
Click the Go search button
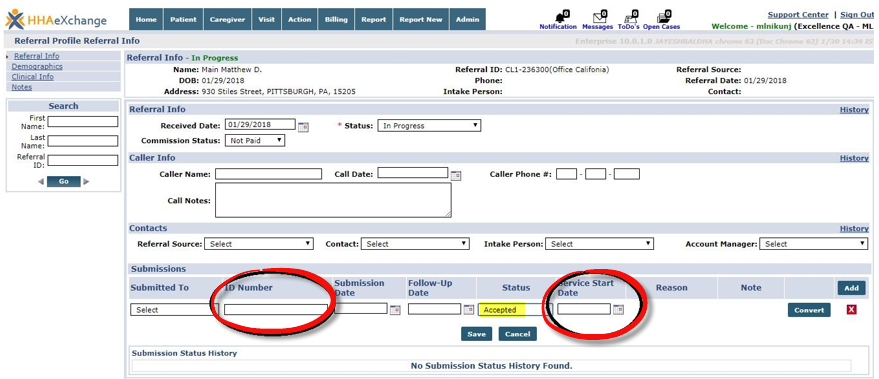point(63,182)
